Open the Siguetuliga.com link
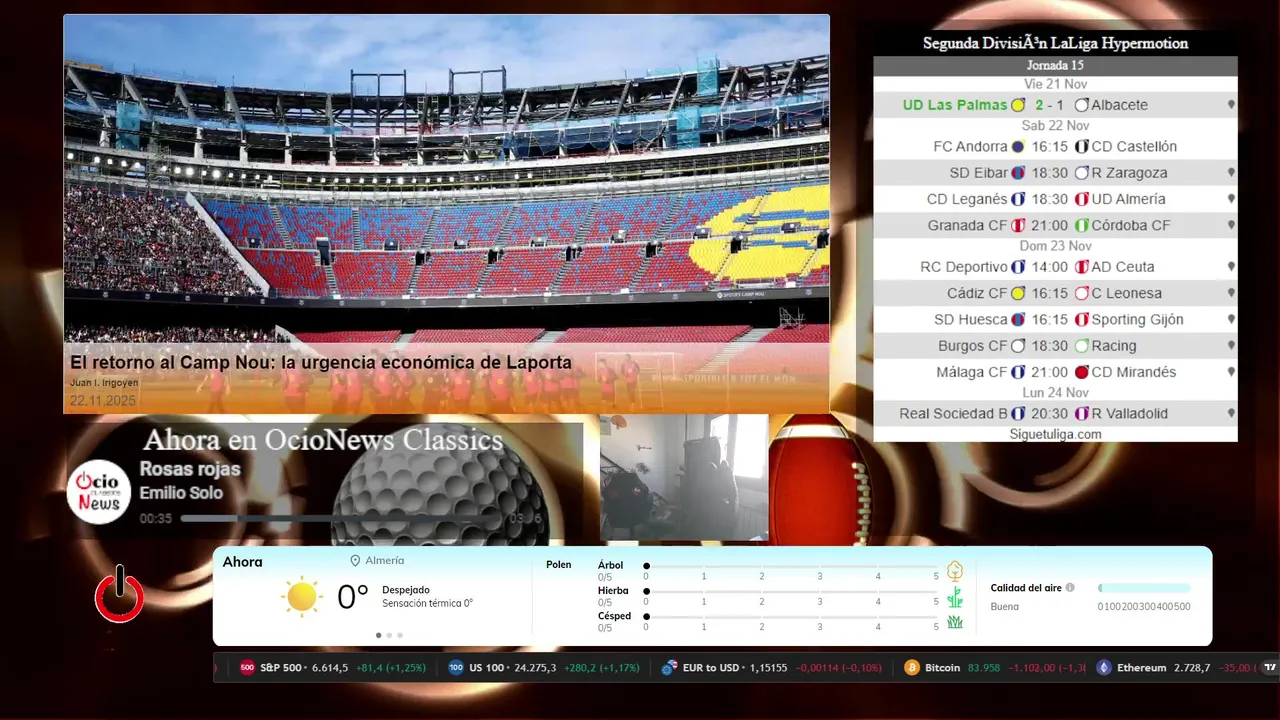The width and height of the screenshot is (1280, 720). [1055, 434]
